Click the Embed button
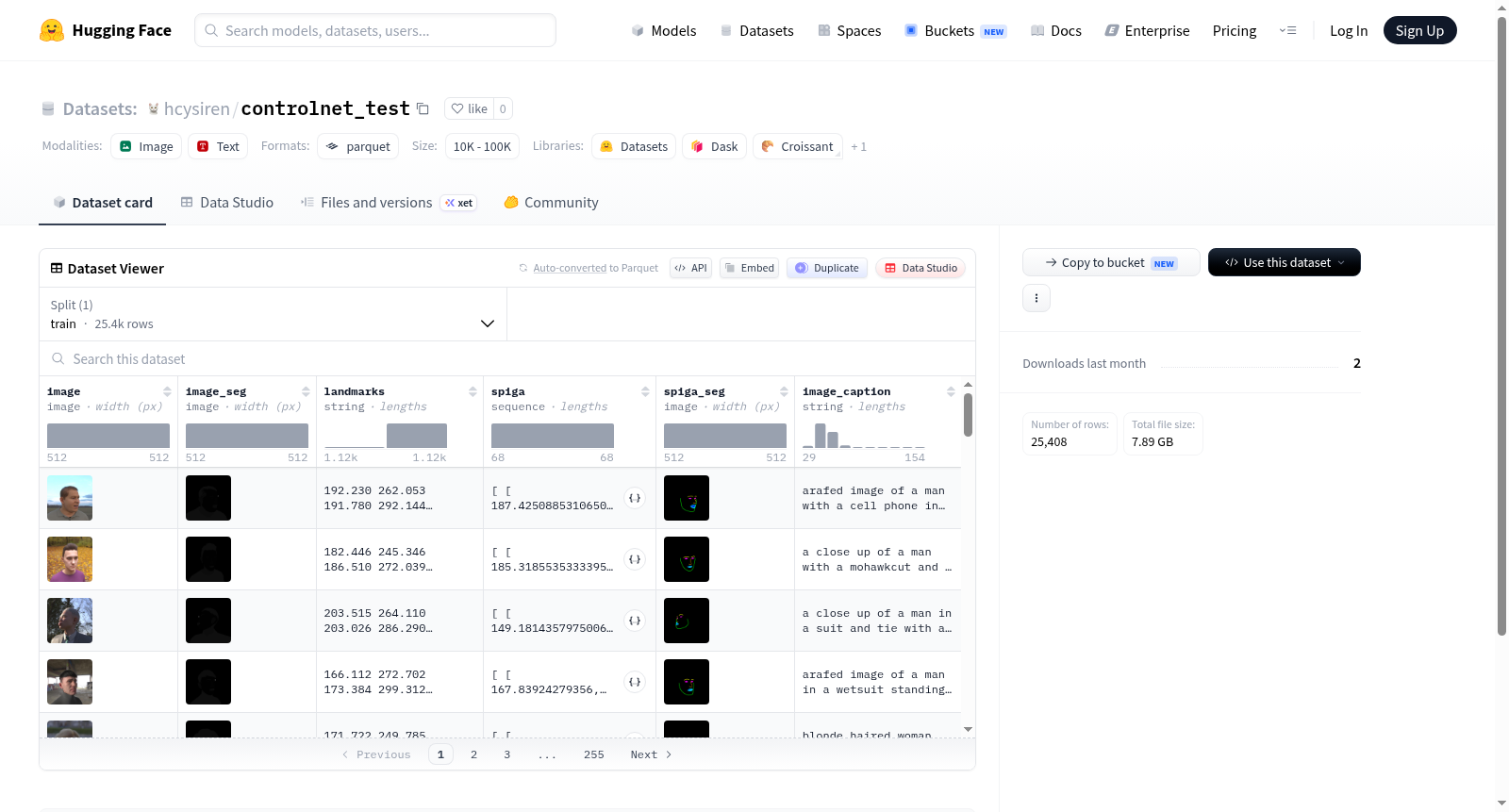Viewport: 1509px width, 812px height. click(749, 268)
